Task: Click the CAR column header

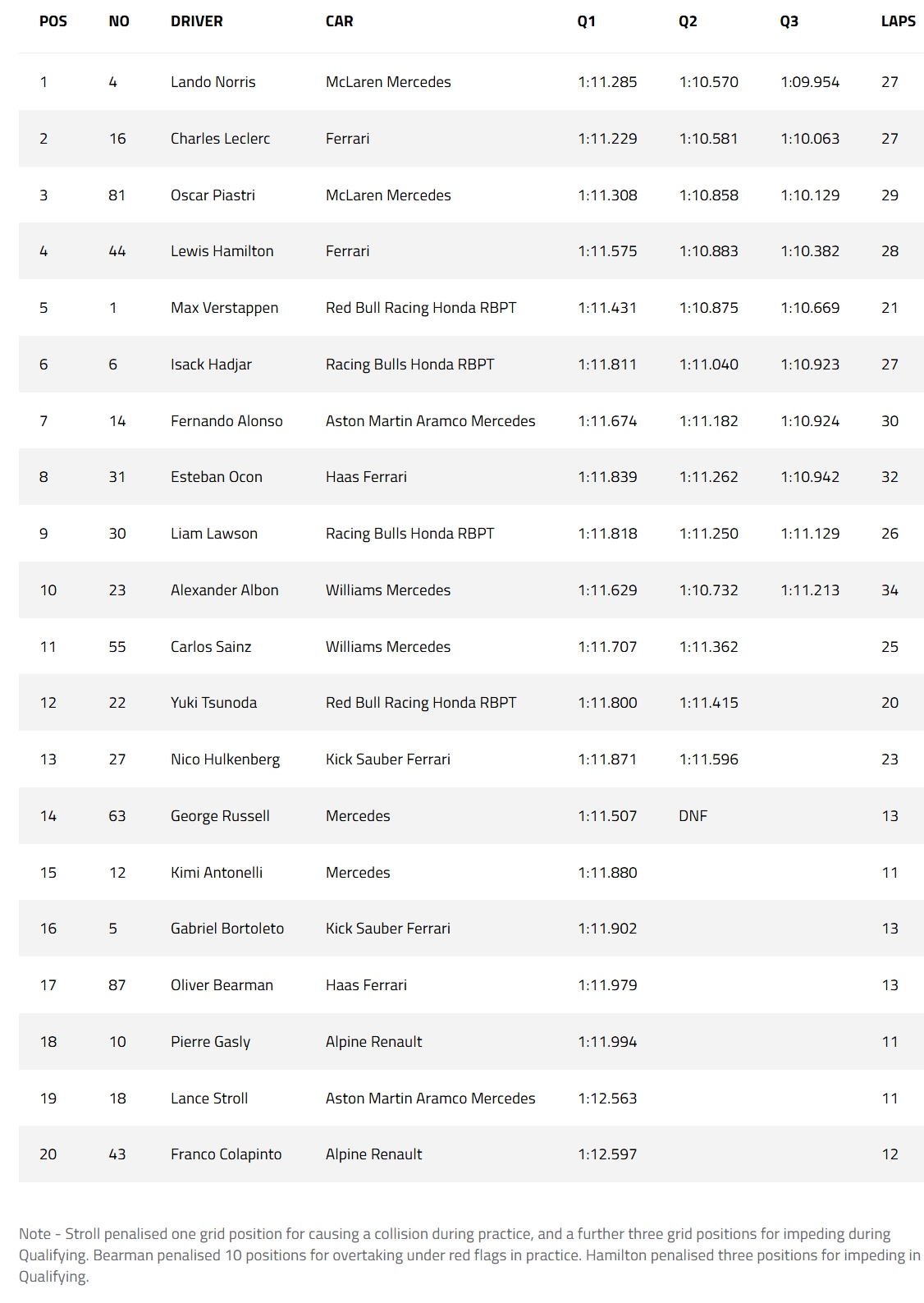Action: [x=339, y=21]
